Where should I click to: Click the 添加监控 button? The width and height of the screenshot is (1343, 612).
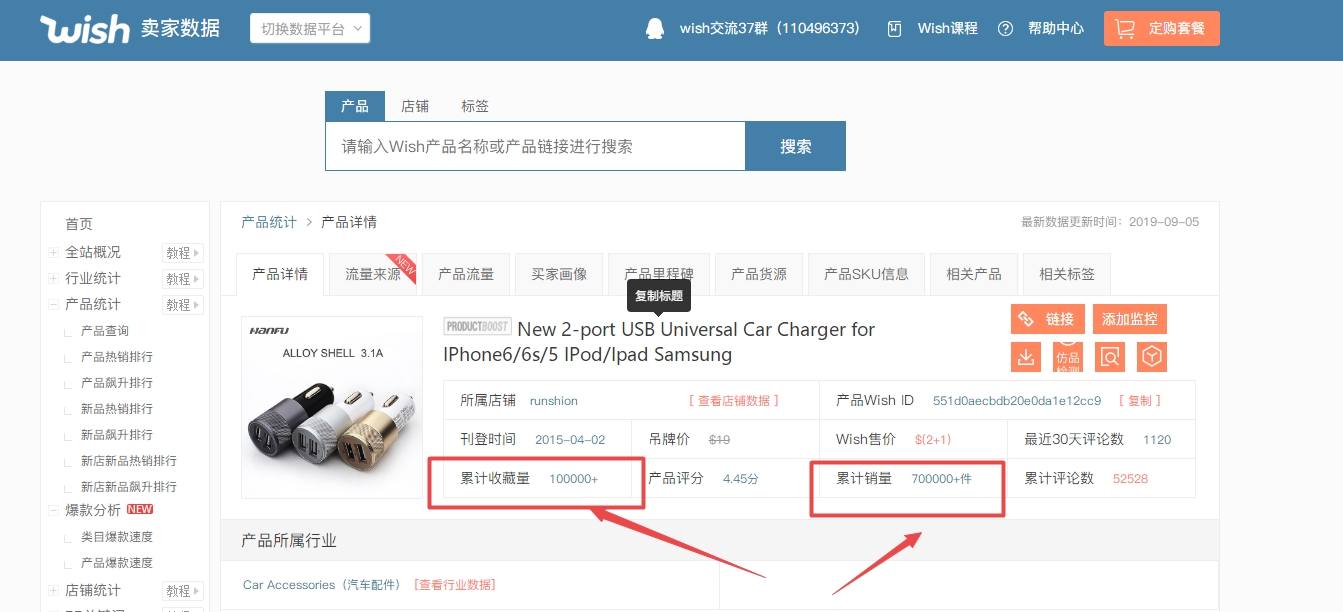1130,319
